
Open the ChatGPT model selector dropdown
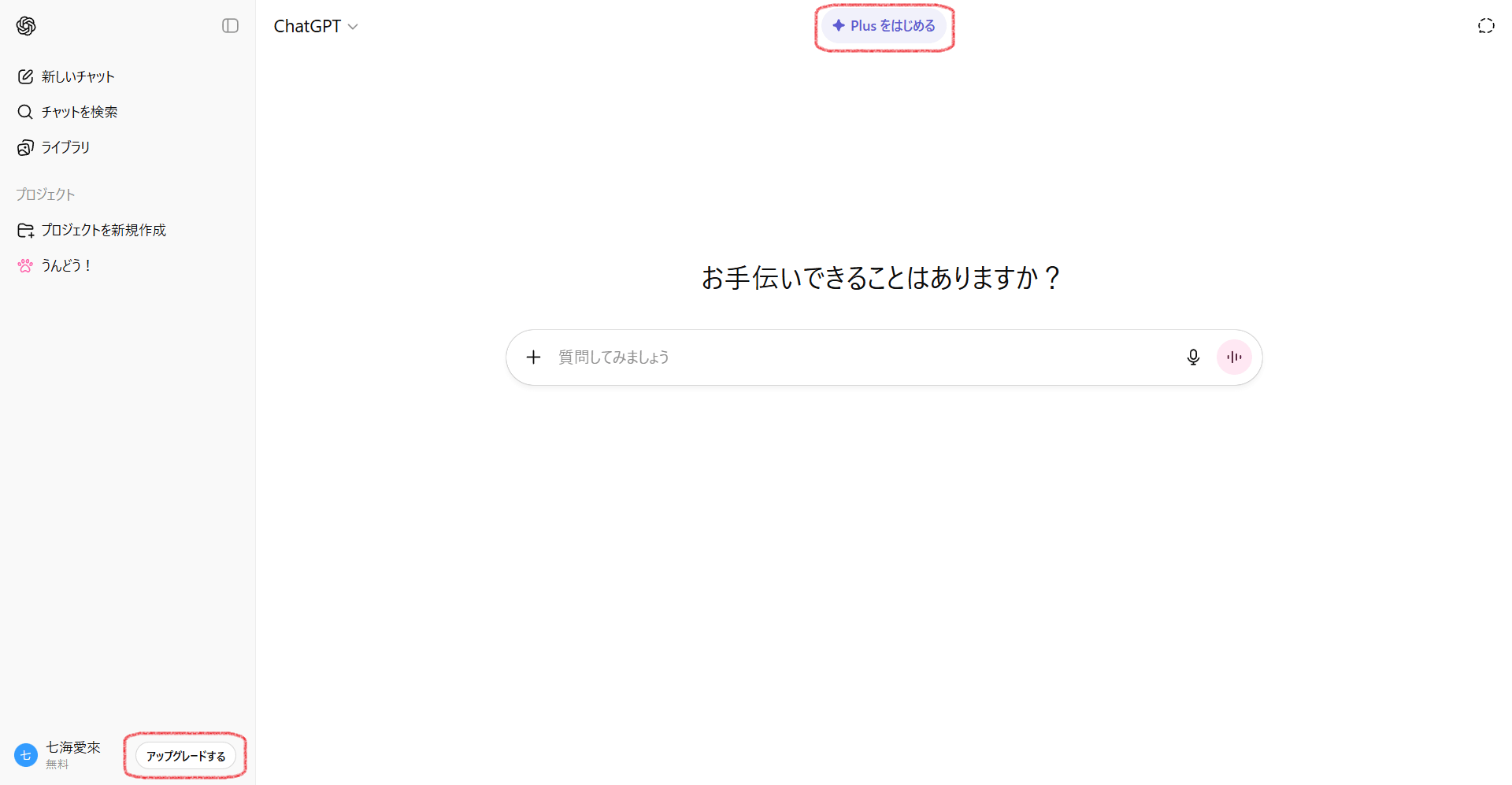point(316,26)
